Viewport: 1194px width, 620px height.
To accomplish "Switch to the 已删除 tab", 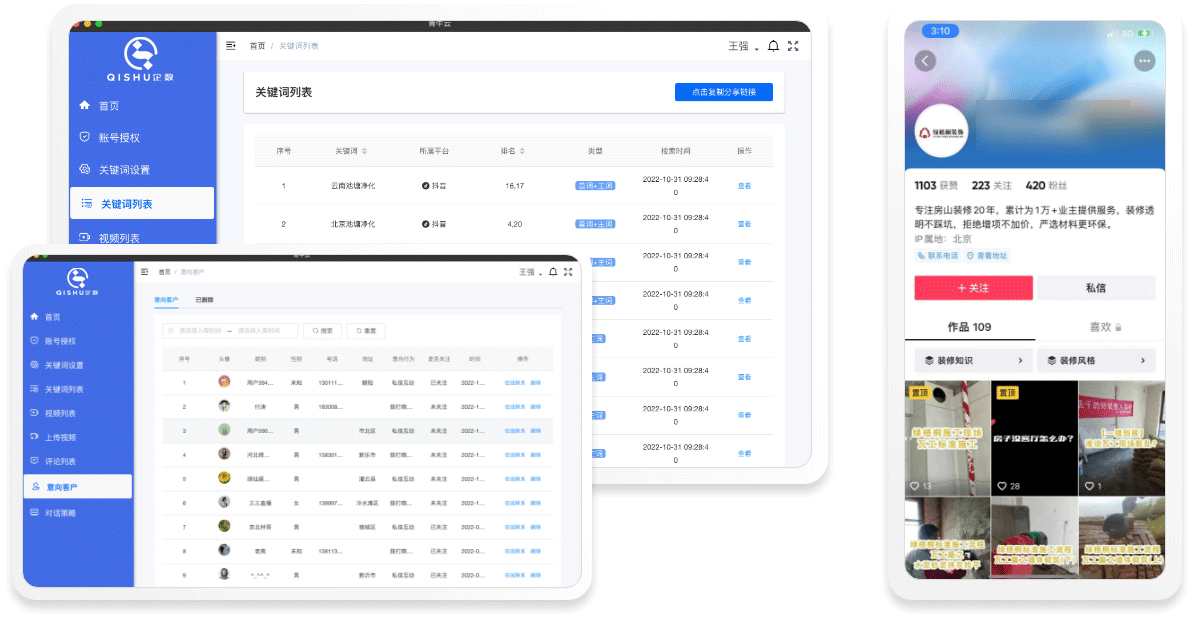I will (x=204, y=300).
